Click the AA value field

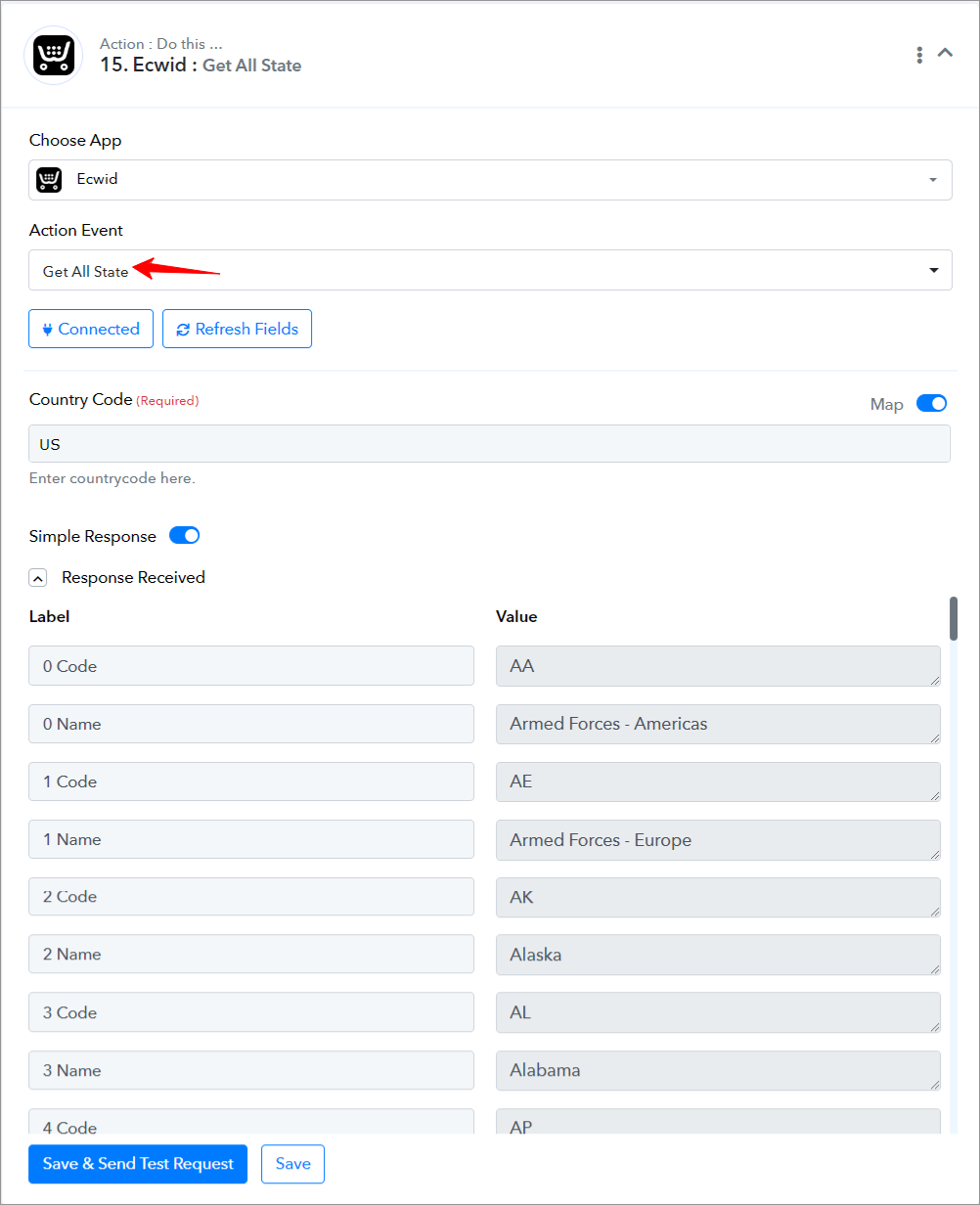718,666
